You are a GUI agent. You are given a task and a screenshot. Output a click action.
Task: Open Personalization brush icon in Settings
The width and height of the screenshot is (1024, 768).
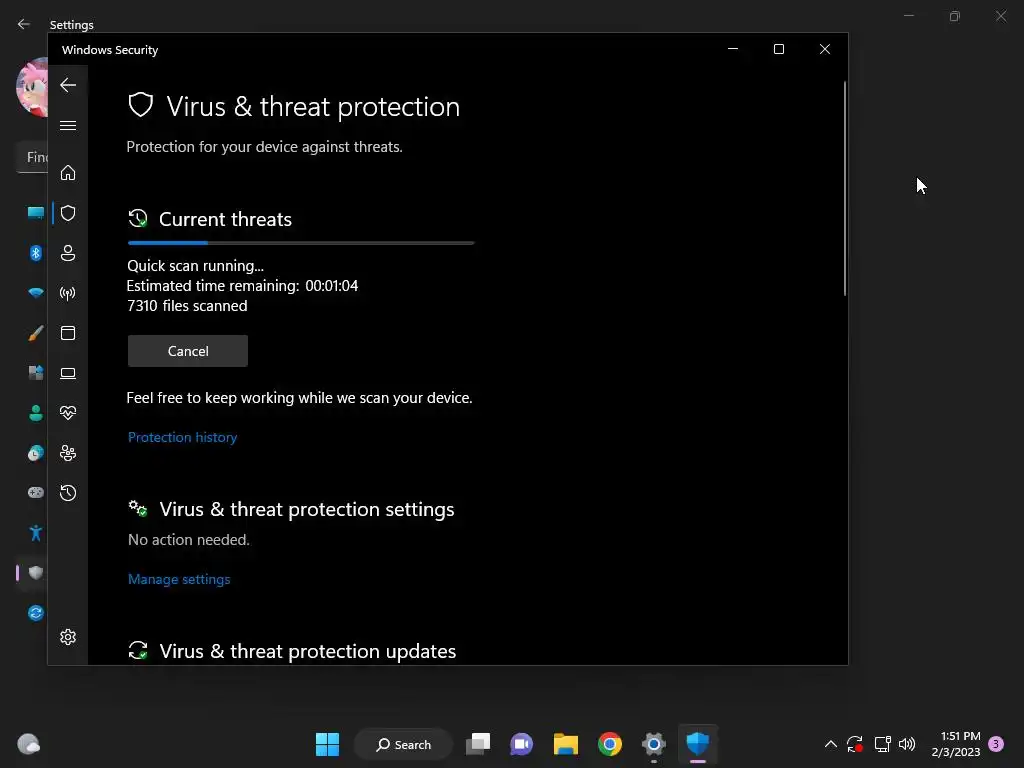(x=36, y=333)
